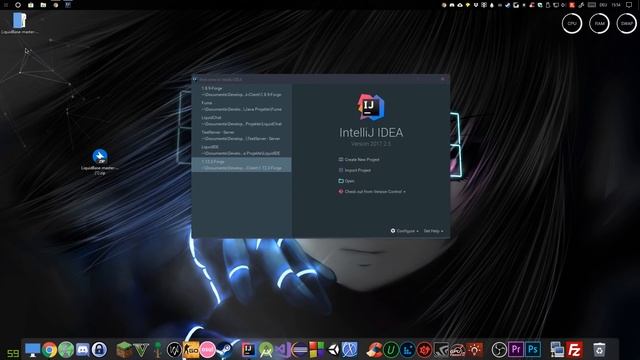Open OBS Studio from the dock
Screen dimensions: 640x360
[x=499, y=350]
